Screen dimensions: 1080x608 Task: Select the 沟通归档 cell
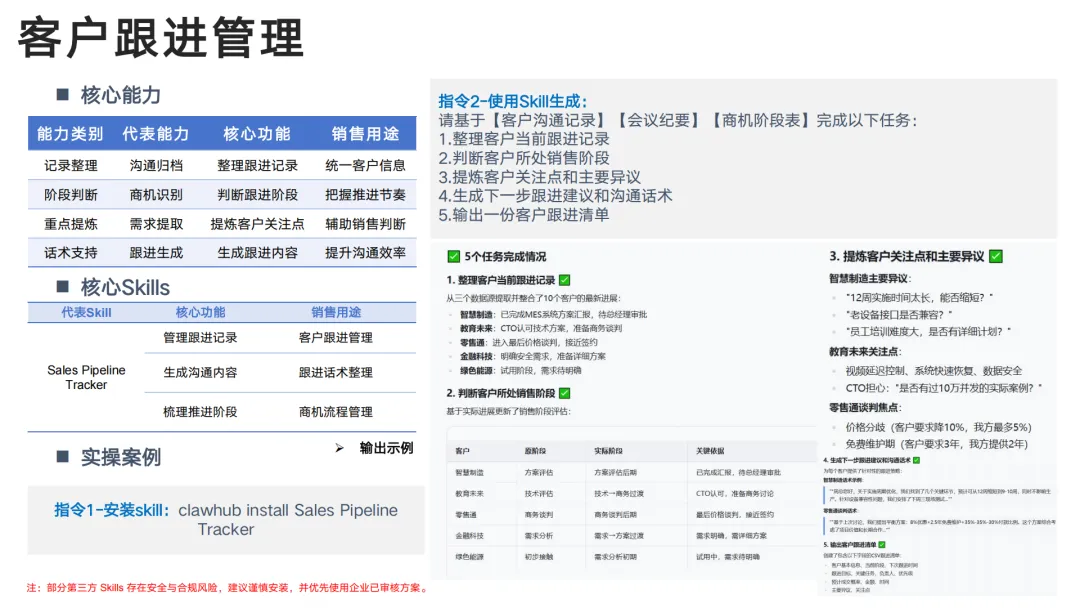tap(156, 165)
